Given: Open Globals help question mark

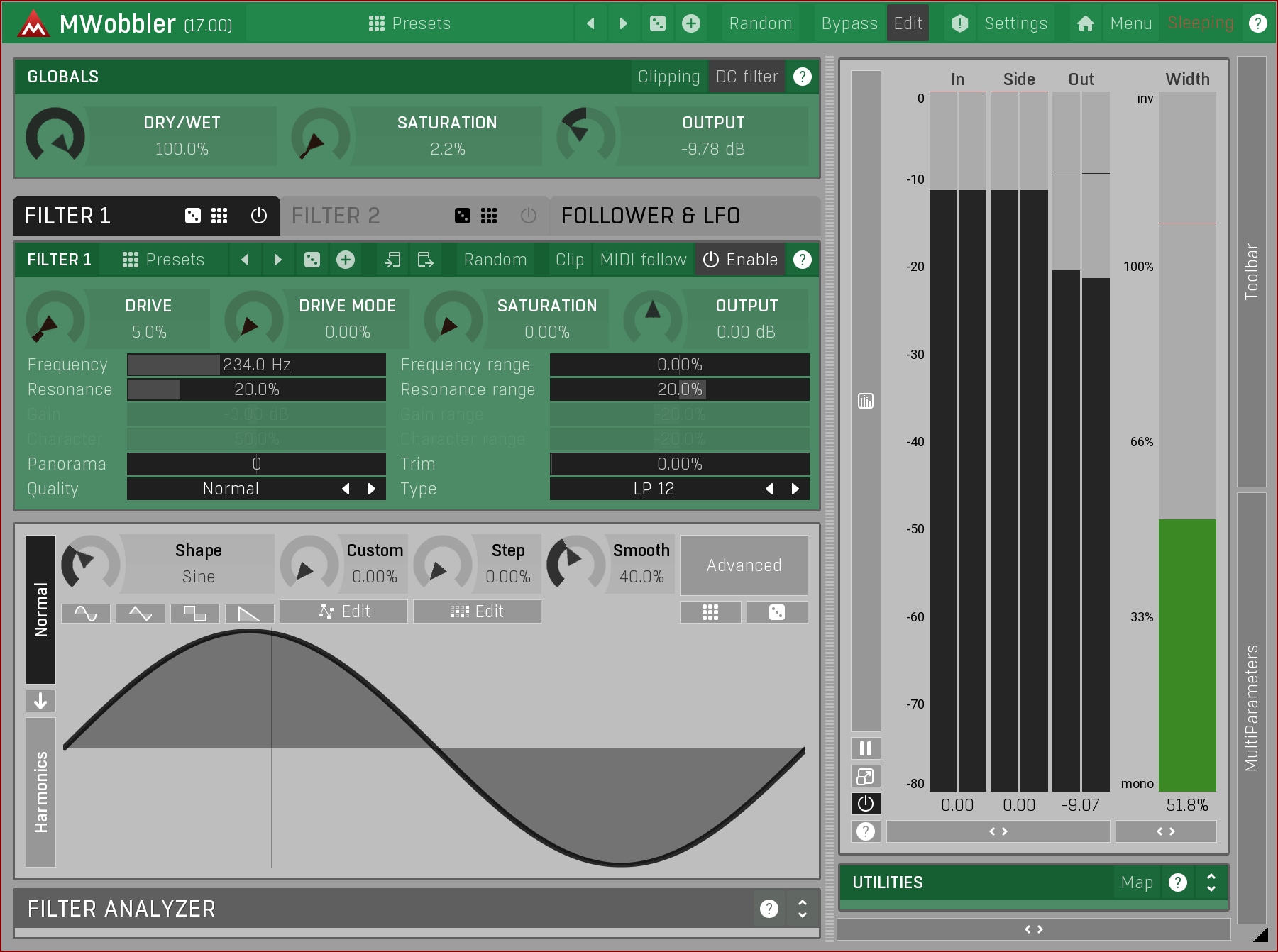Looking at the screenshot, I should tap(802, 77).
